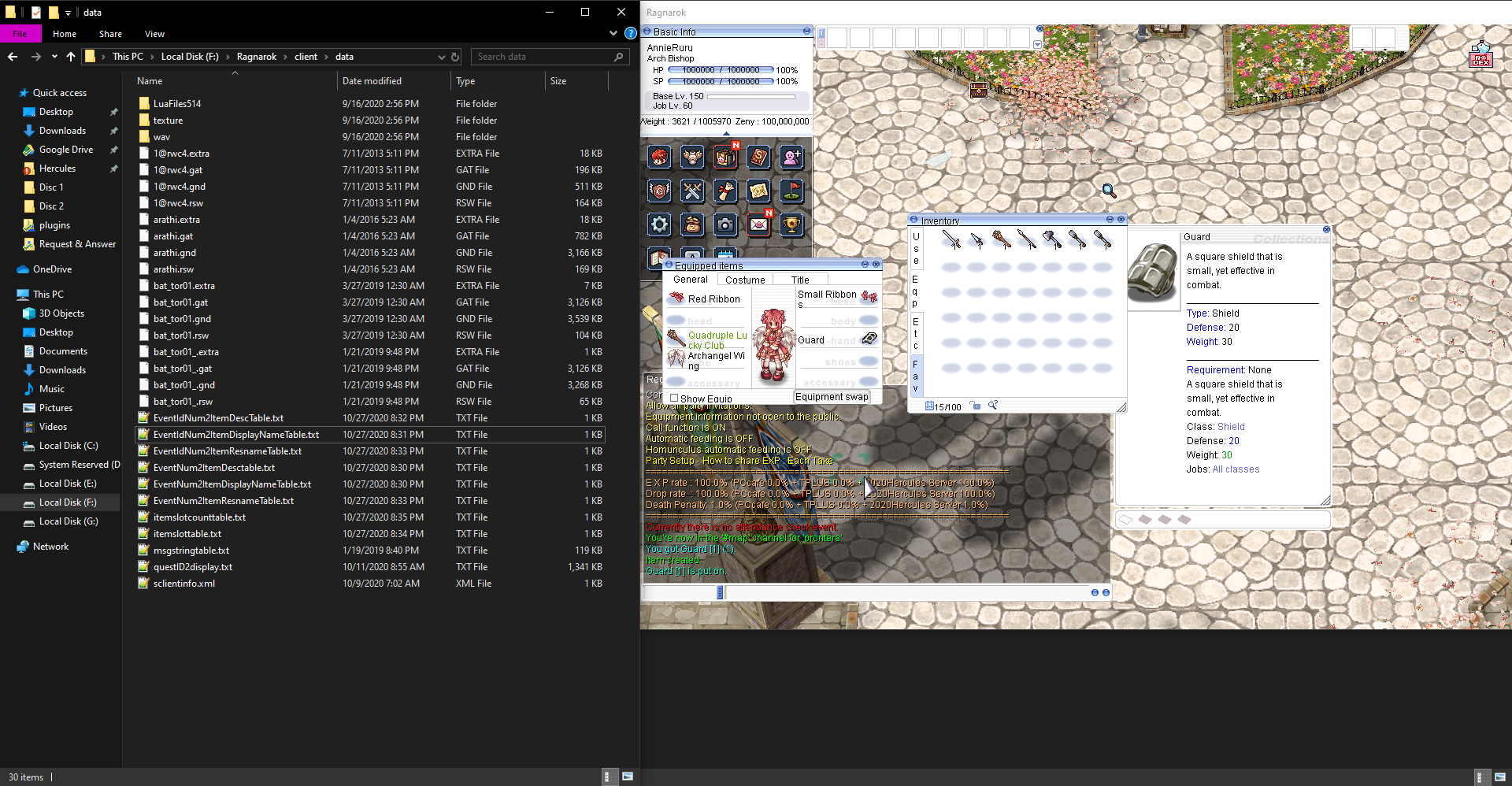Click the Equipment swap button
The width and height of the screenshot is (1512, 786).
click(832, 397)
